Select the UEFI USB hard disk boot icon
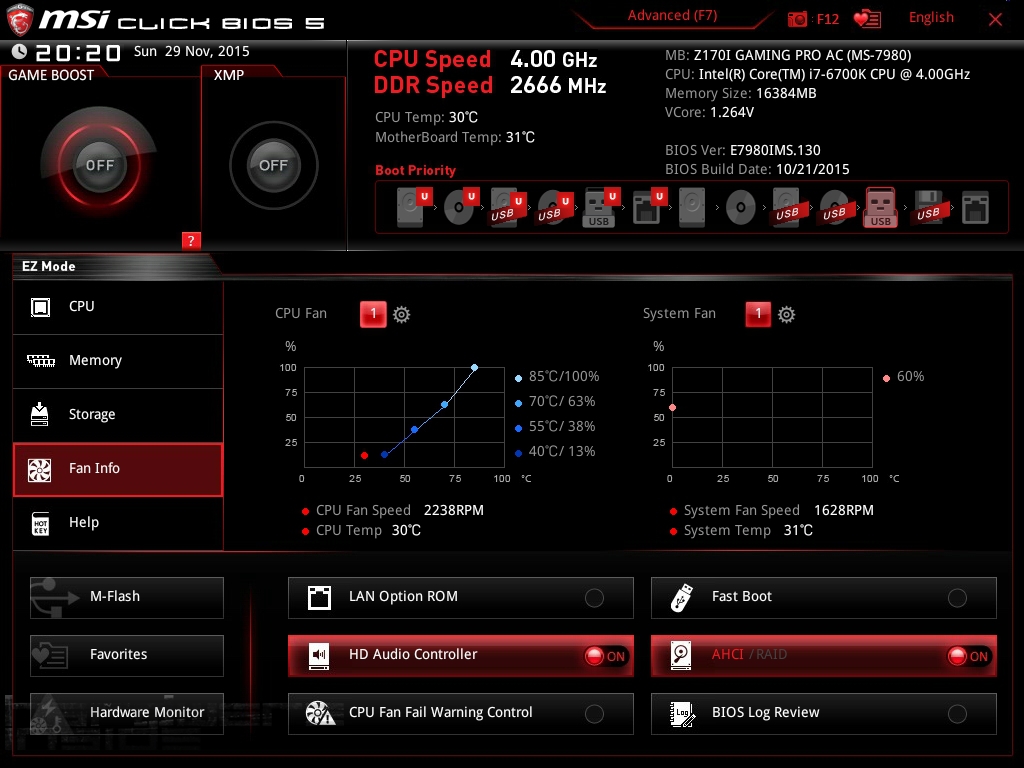This screenshot has width=1024, height=768. (508, 208)
